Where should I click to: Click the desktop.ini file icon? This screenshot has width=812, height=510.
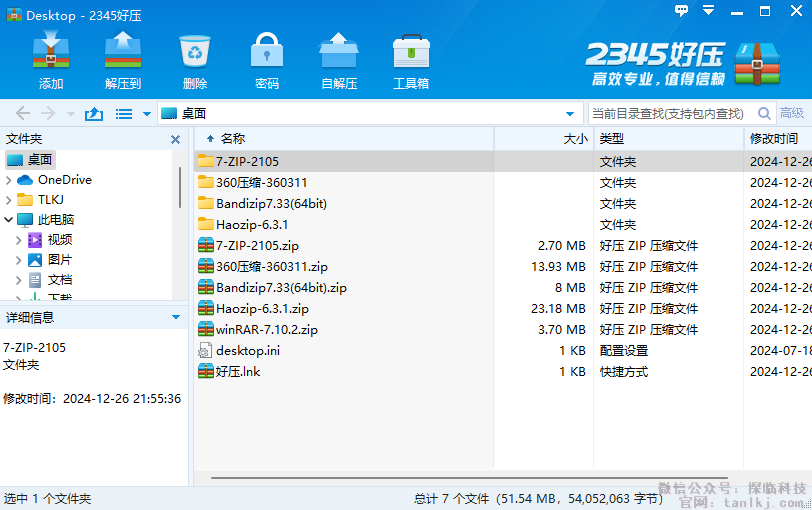pos(205,351)
